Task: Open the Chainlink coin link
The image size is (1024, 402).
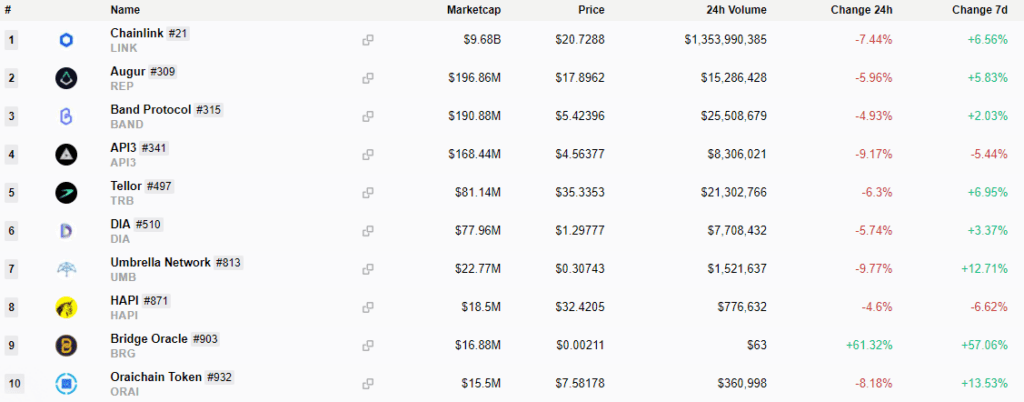Action: 137,33
